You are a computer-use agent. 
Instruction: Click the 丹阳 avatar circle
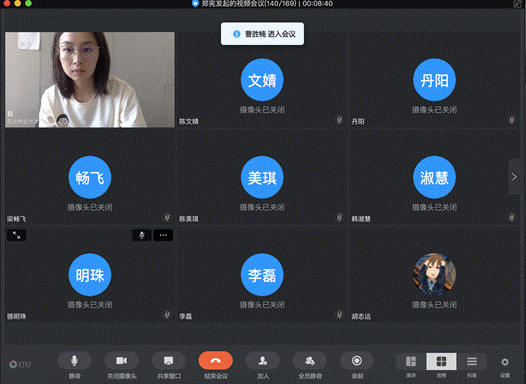tap(434, 80)
